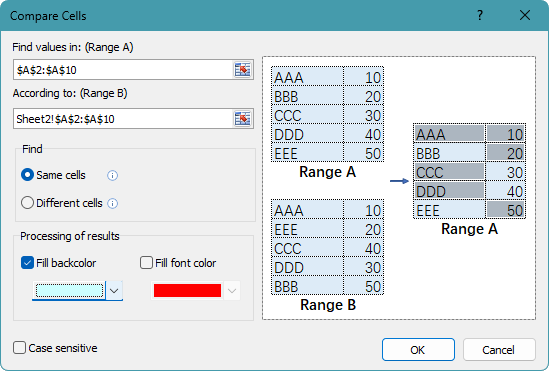
Task: Expand the backcolor dropdown arrow
Action: pos(114,290)
